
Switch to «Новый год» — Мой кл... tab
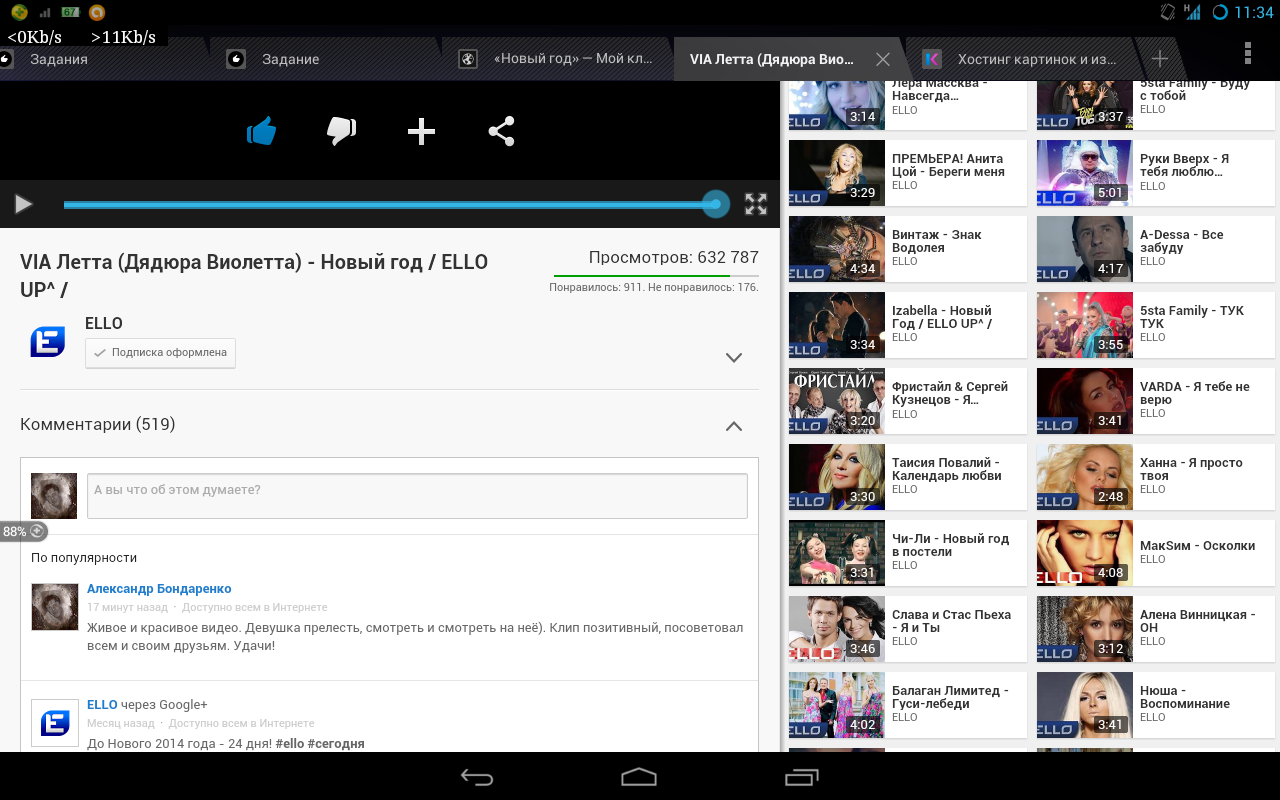(x=560, y=59)
